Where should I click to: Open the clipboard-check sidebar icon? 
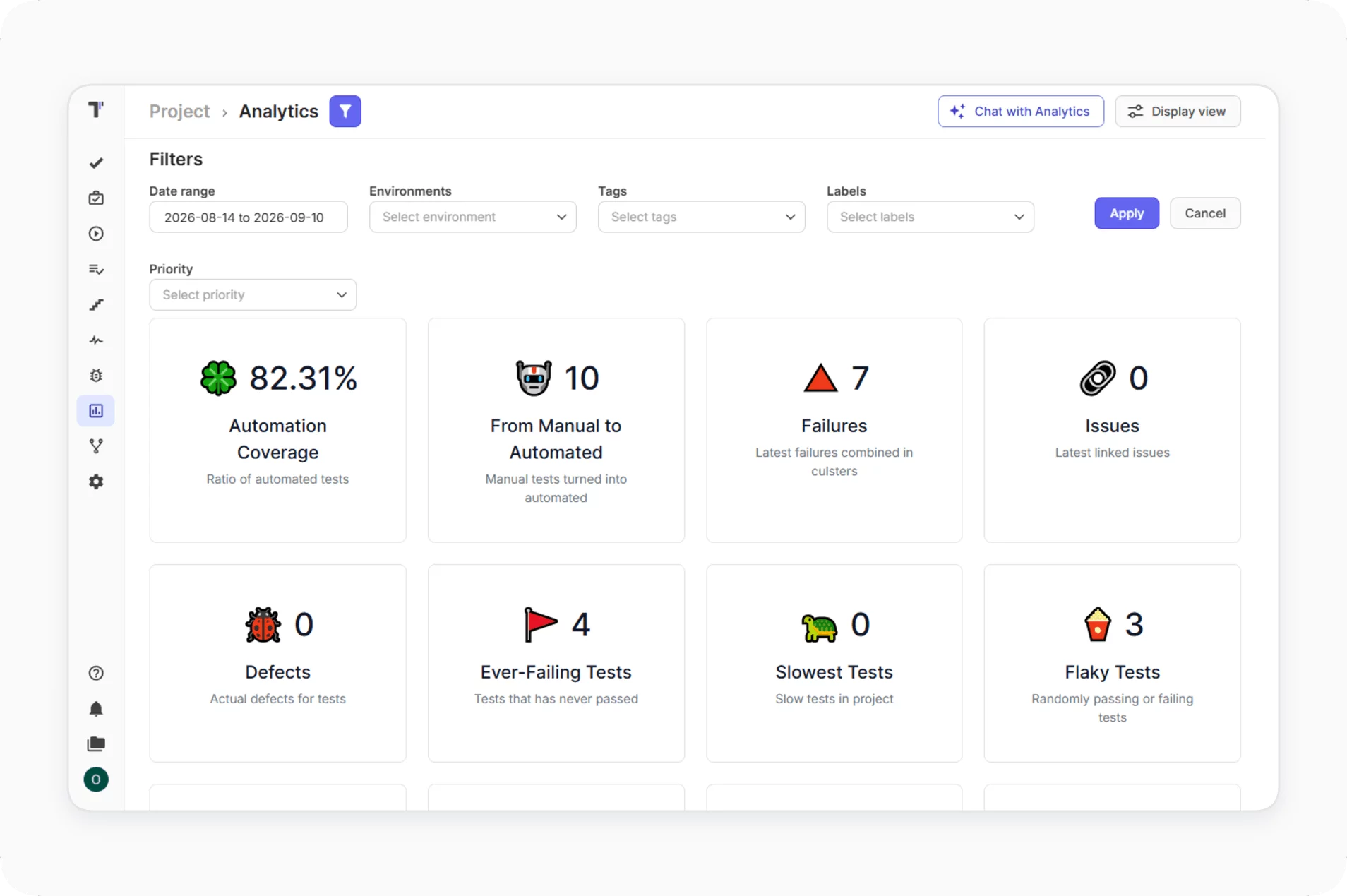pyautogui.click(x=96, y=198)
